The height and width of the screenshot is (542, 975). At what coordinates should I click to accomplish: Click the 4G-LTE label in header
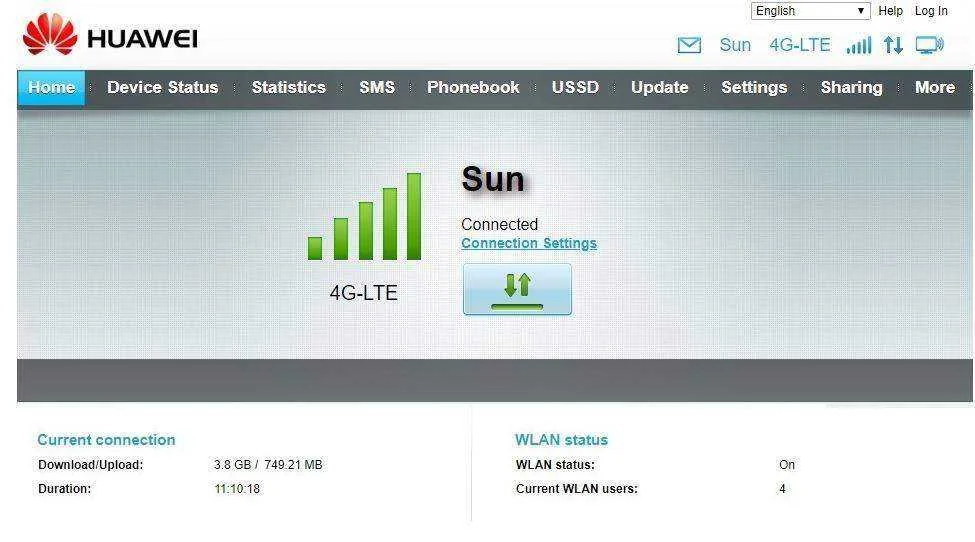point(800,45)
